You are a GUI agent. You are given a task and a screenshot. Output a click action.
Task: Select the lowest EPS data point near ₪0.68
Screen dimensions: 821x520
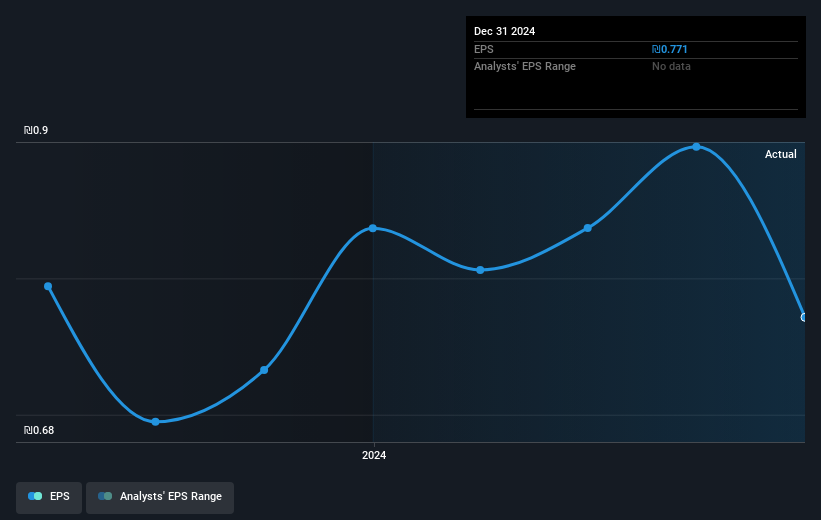156,422
